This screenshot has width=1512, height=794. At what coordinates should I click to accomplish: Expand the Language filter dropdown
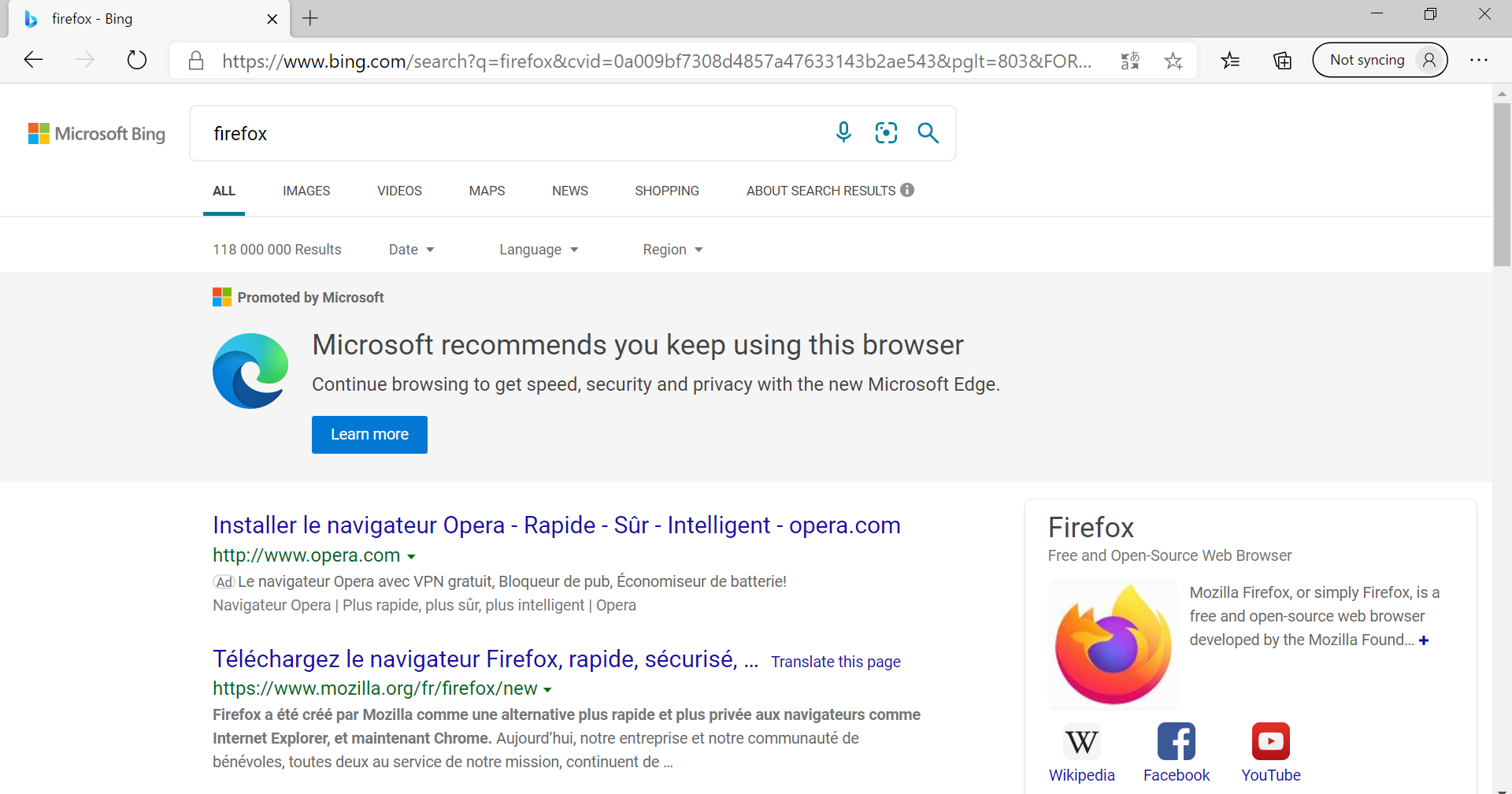click(539, 250)
